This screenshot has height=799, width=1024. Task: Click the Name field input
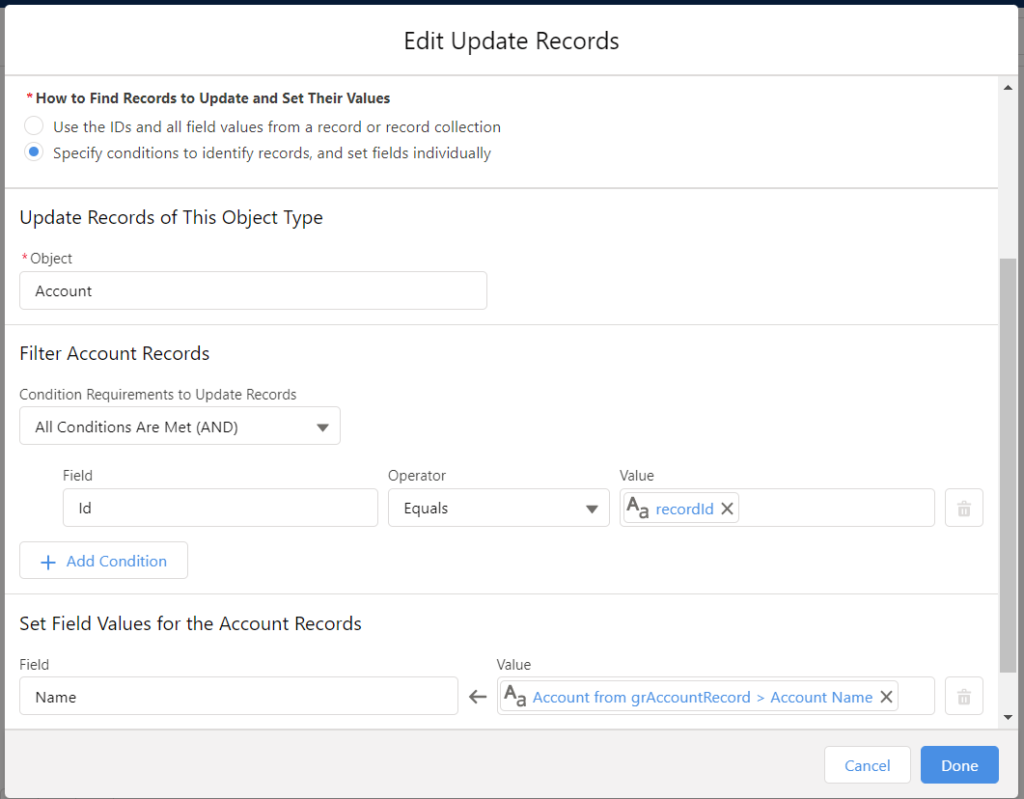click(238, 697)
